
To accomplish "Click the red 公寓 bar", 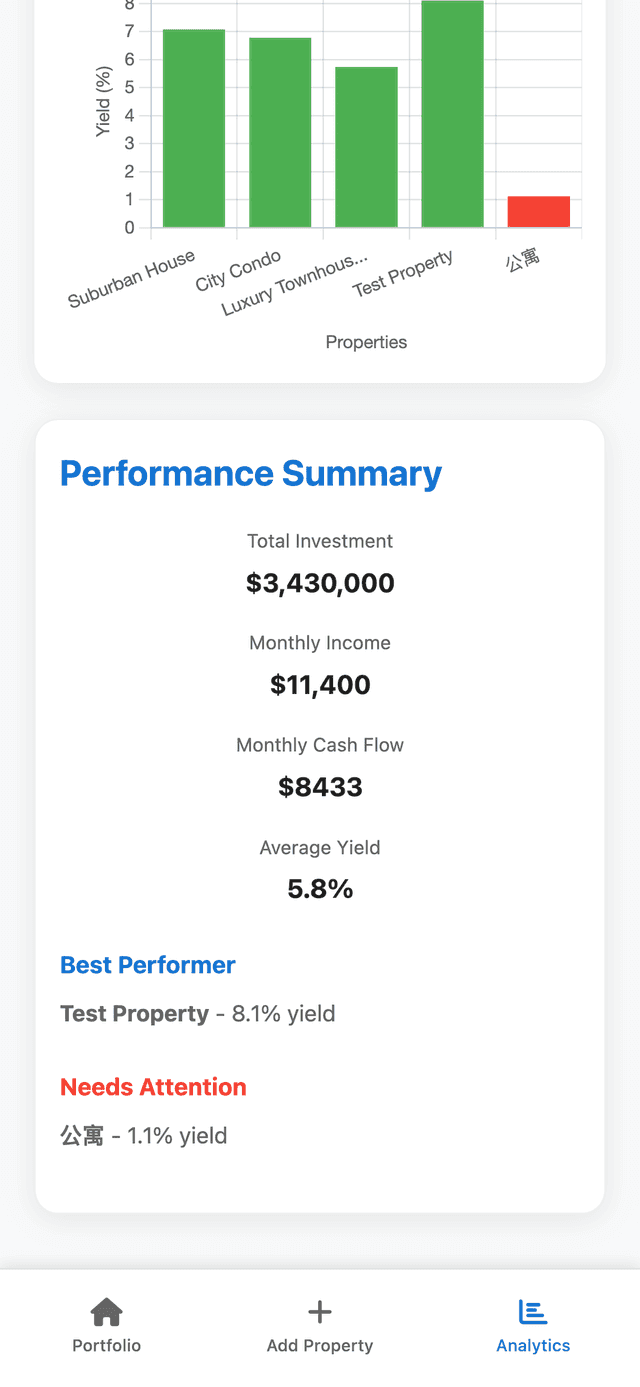I will pyautogui.click(x=538, y=210).
